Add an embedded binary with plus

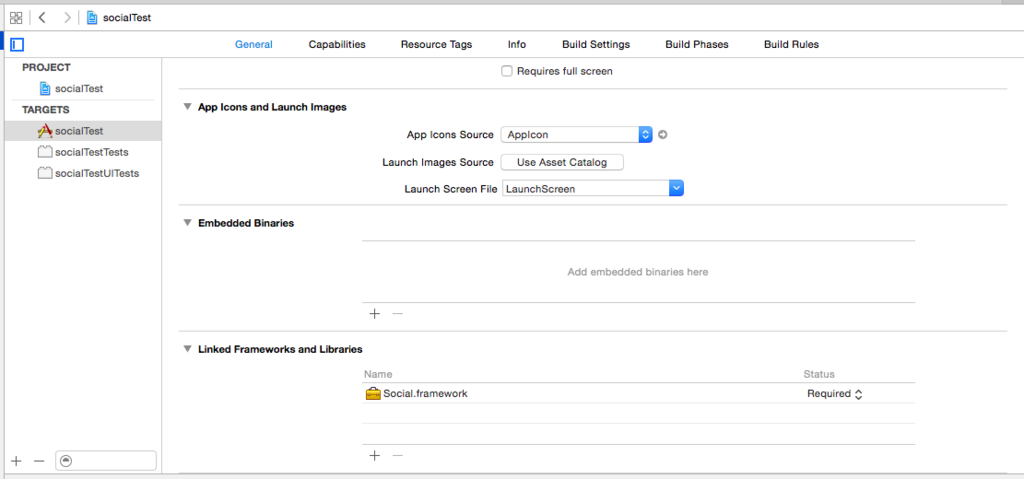(x=374, y=314)
